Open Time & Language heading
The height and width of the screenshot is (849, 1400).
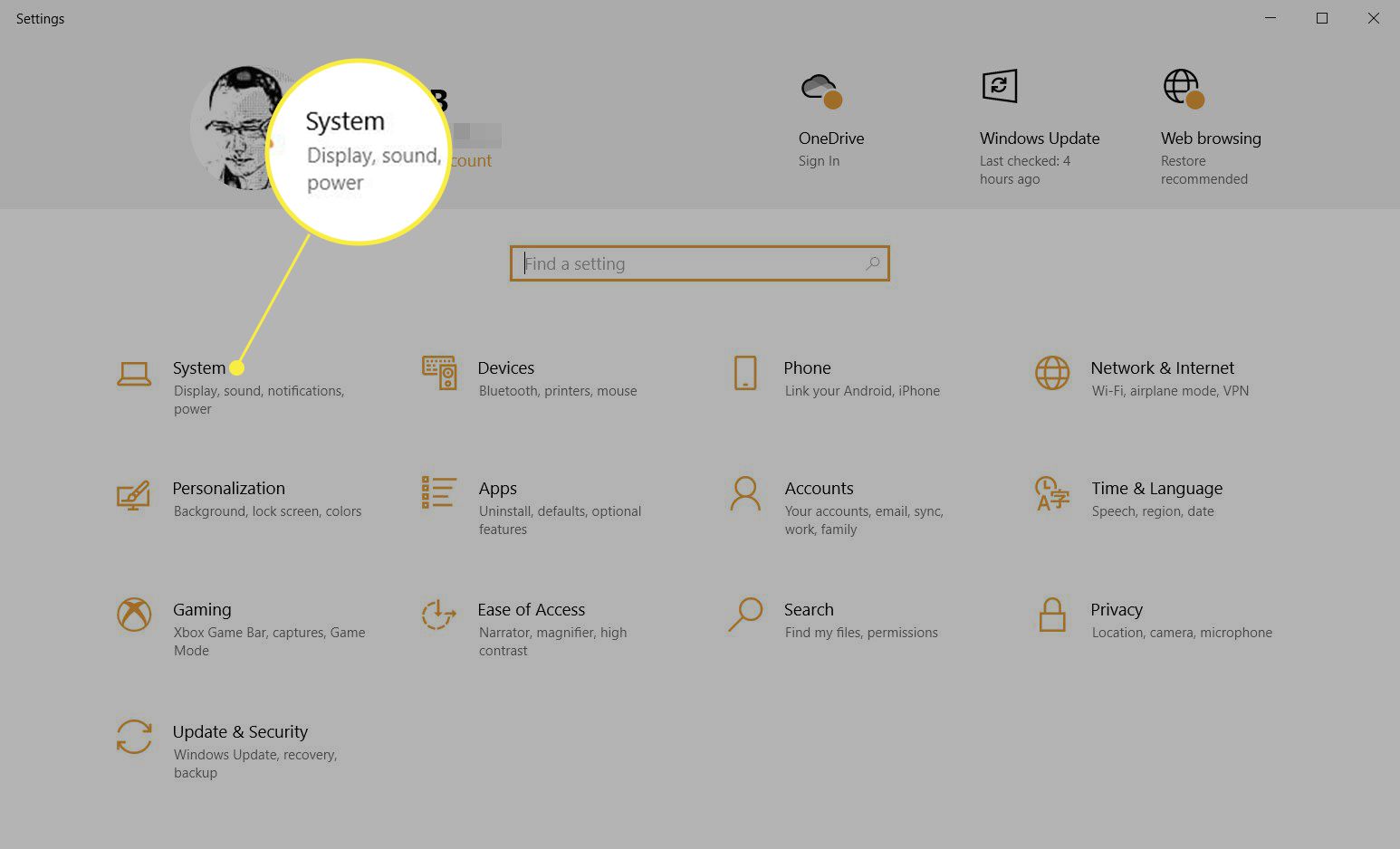click(x=1157, y=490)
